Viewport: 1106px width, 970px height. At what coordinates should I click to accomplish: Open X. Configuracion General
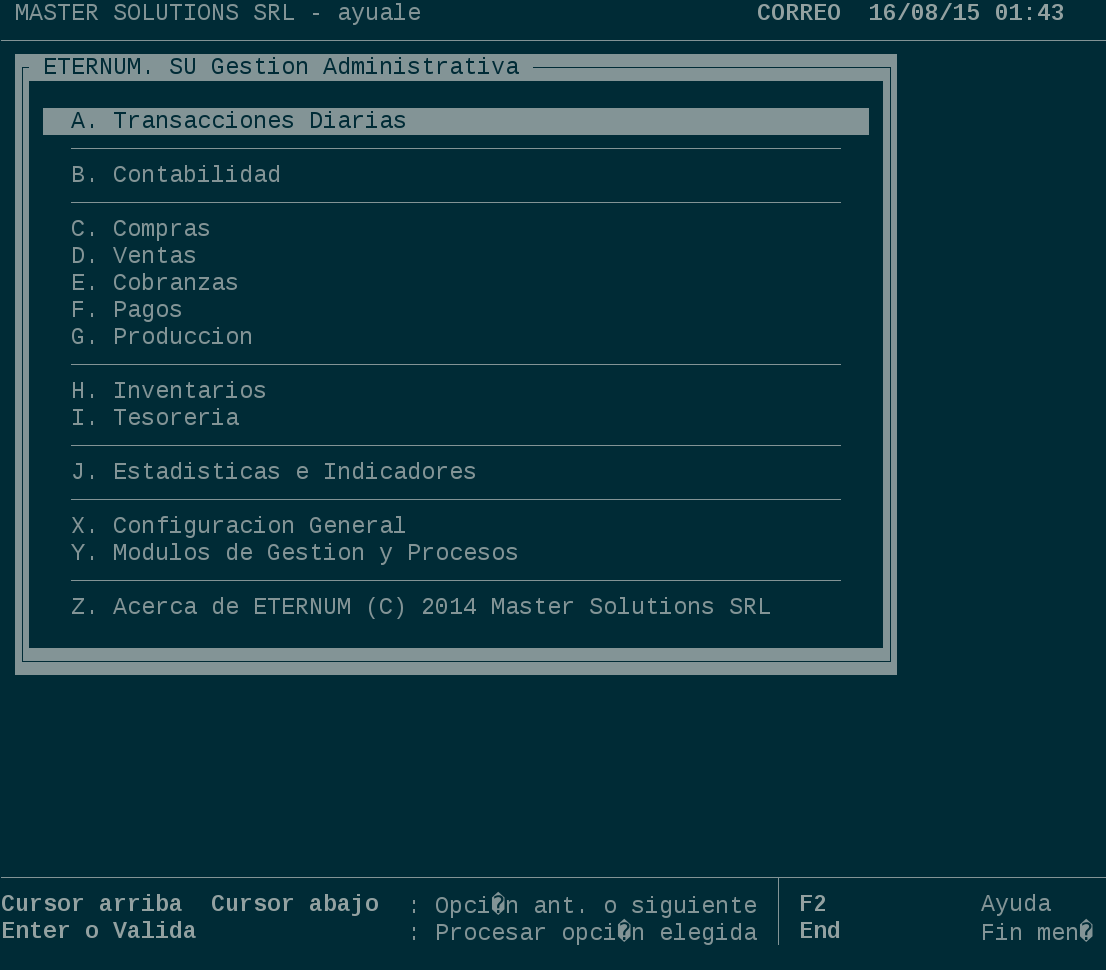click(x=238, y=526)
